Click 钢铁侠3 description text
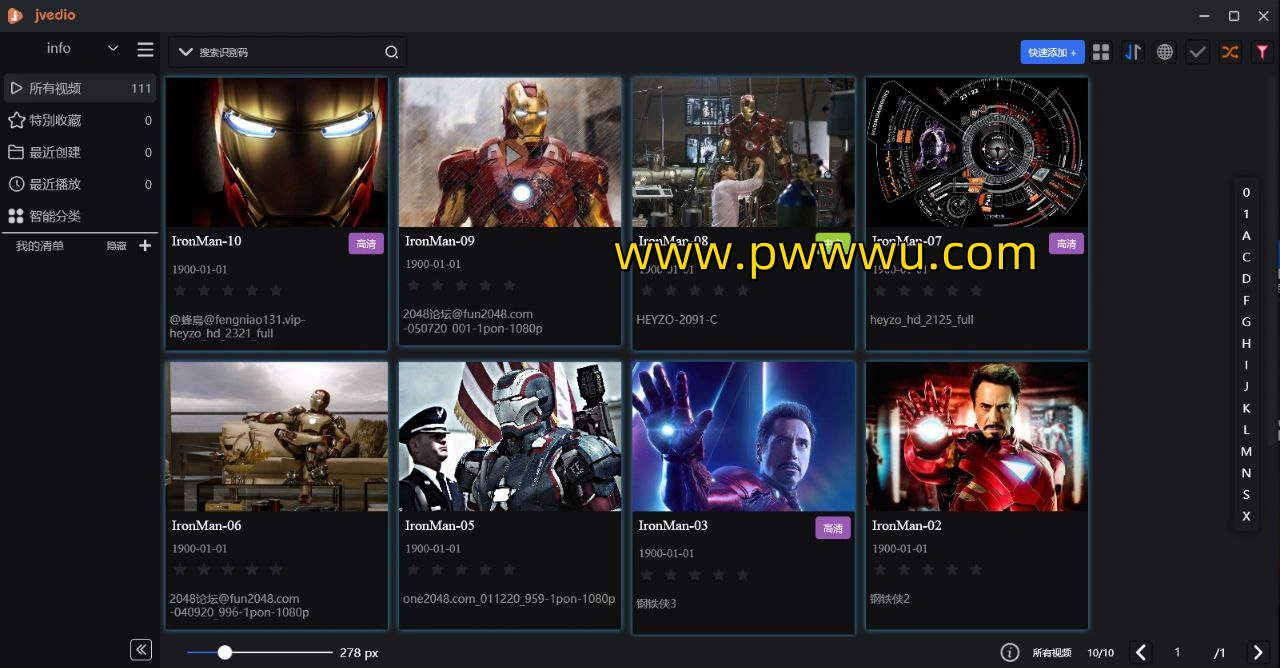This screenshot has width=1280, height=668. (657, 604)
